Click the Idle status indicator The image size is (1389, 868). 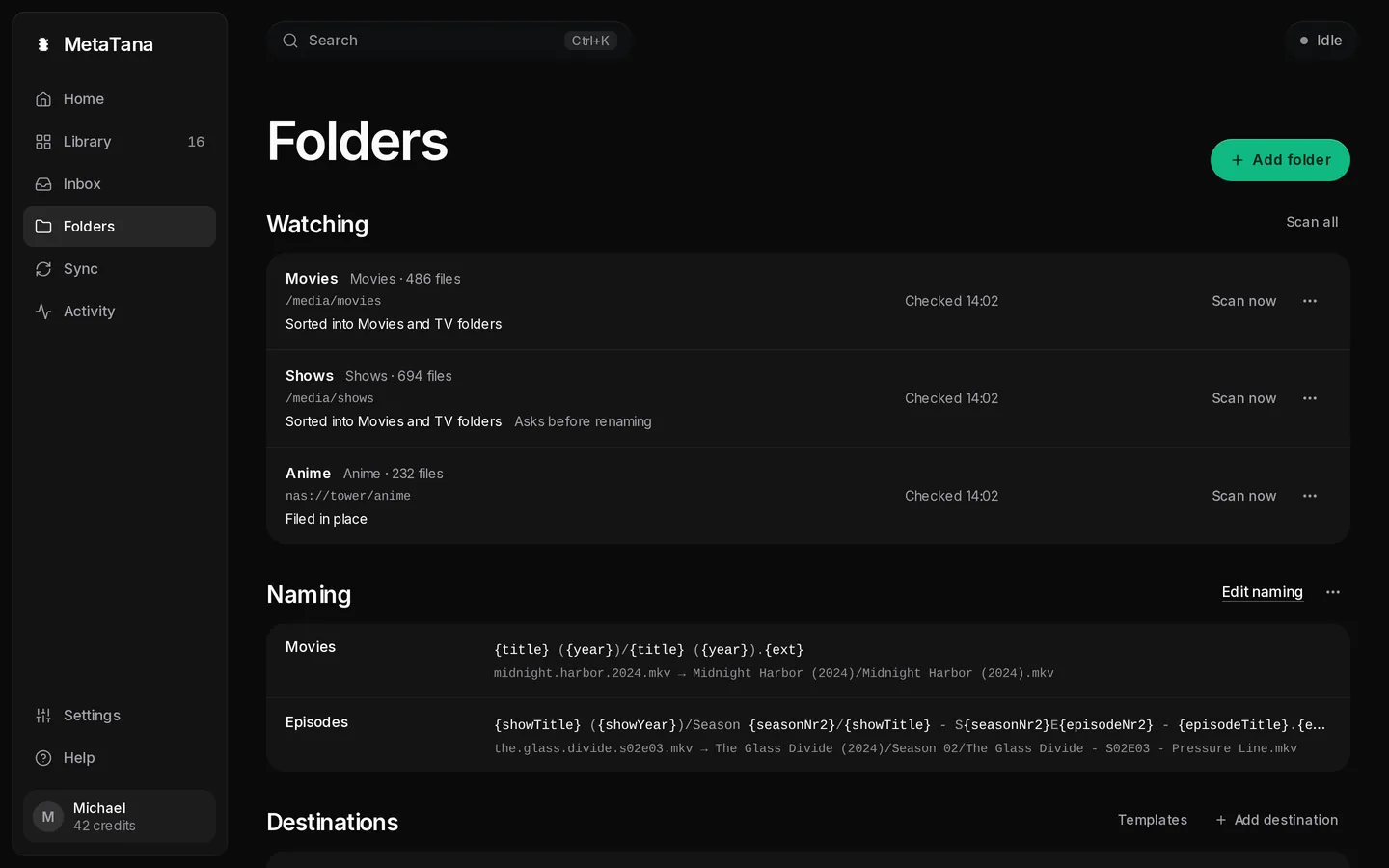(1321, 41)
